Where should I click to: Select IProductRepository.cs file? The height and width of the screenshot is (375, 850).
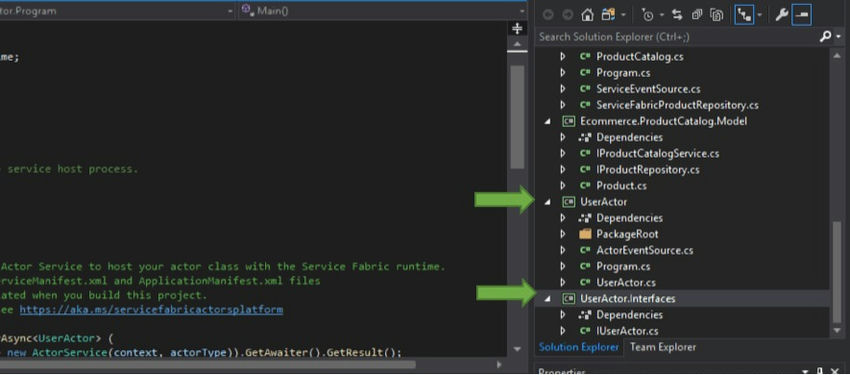click(x=647, y=170)
